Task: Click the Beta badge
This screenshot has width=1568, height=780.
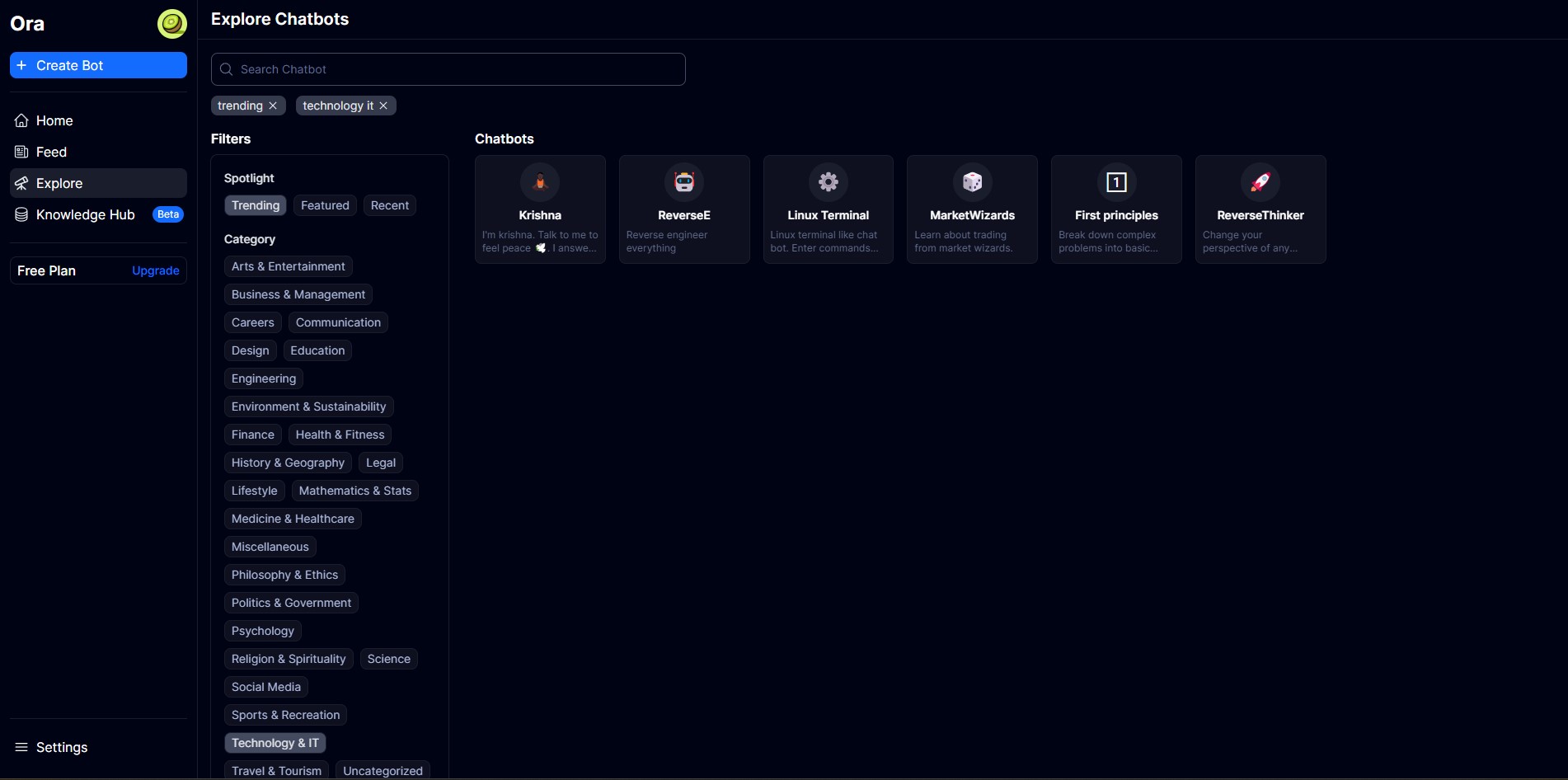Action: 168,214
